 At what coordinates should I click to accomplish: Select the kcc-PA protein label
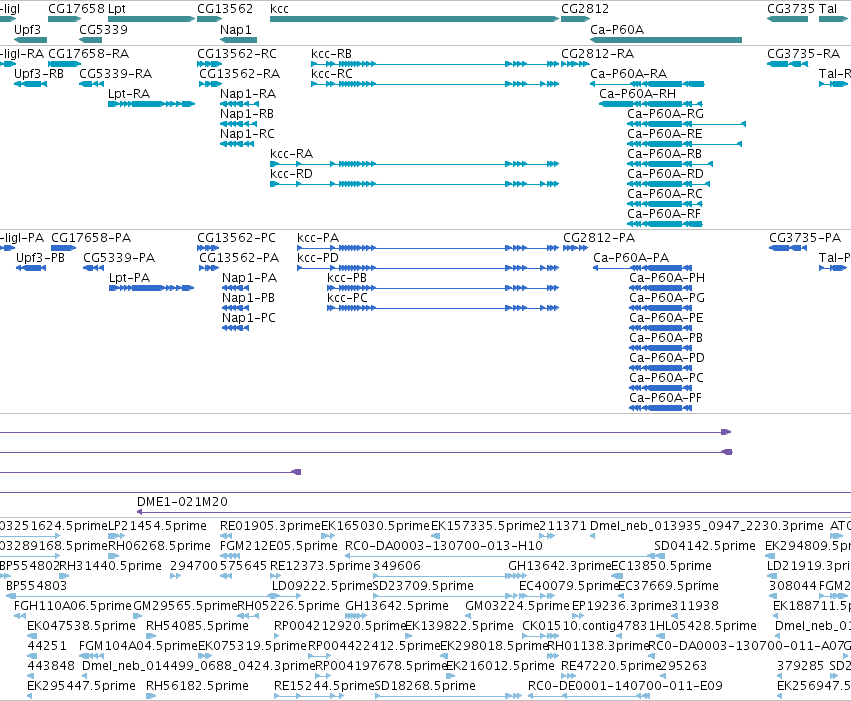tap(318, 238)
